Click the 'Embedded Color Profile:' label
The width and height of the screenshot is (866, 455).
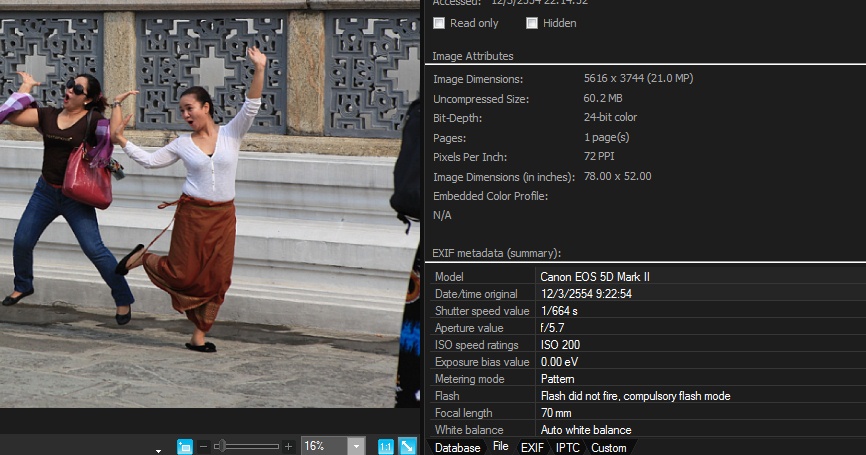tap(490, 196)
